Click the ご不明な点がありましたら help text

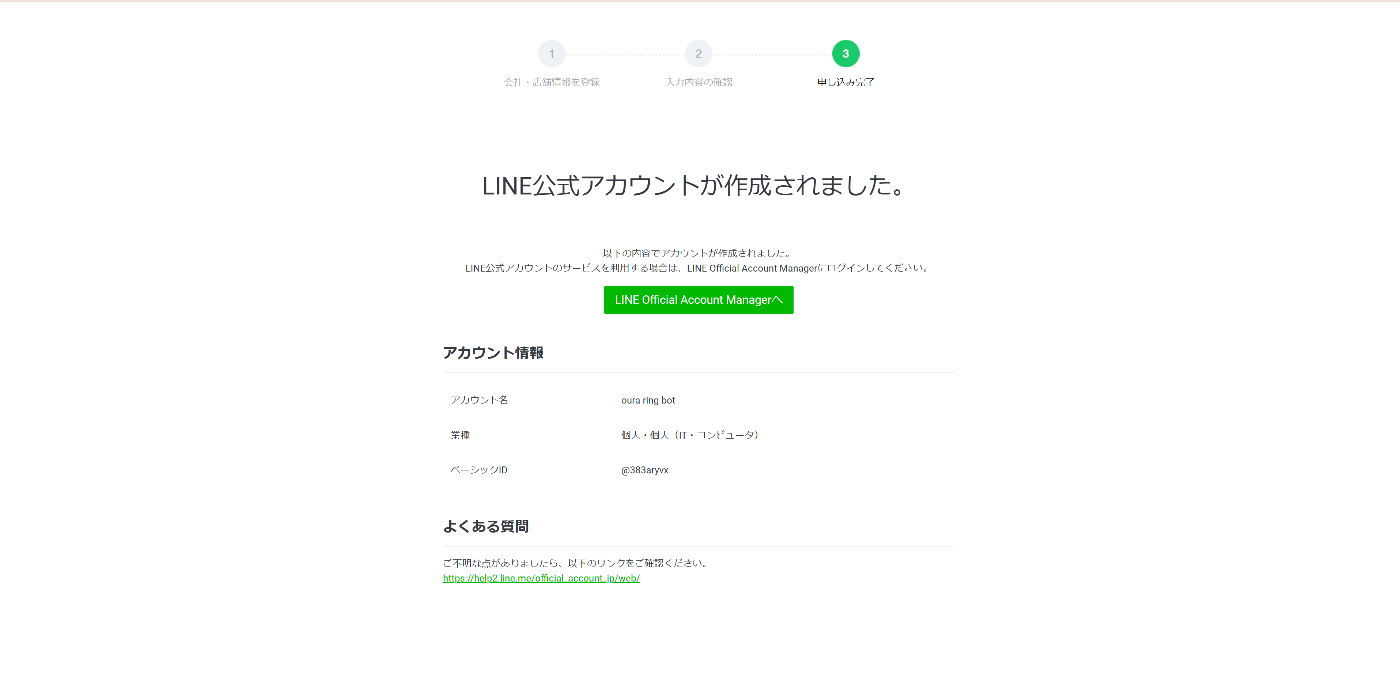[576, 563]
